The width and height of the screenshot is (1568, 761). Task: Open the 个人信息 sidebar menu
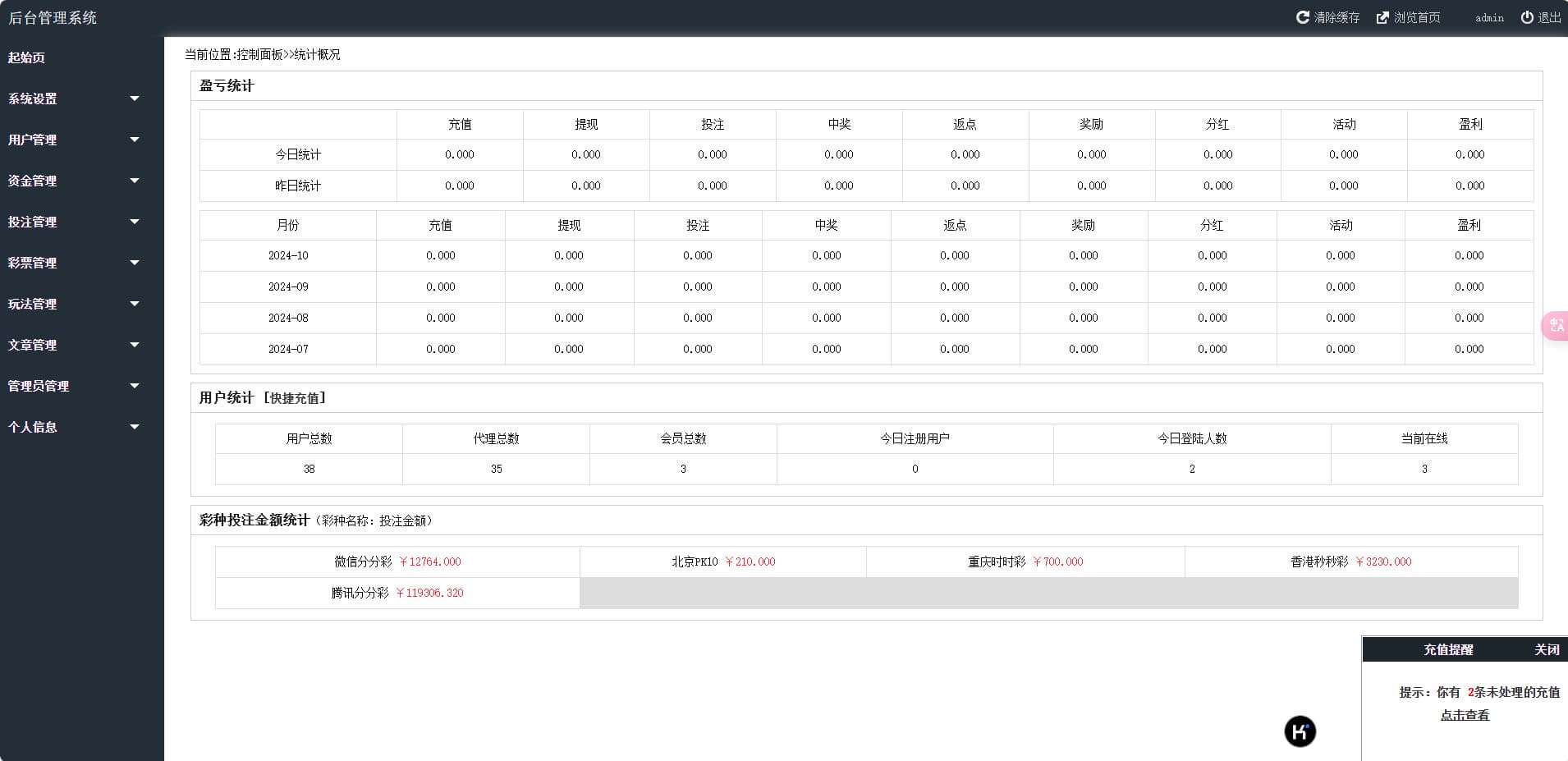click(x=33, y=427)
